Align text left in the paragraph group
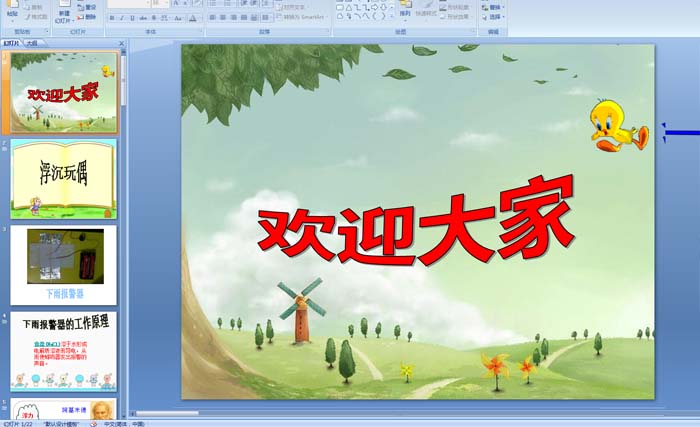Viewport: 700px width, 427px height. coord(212,17)
